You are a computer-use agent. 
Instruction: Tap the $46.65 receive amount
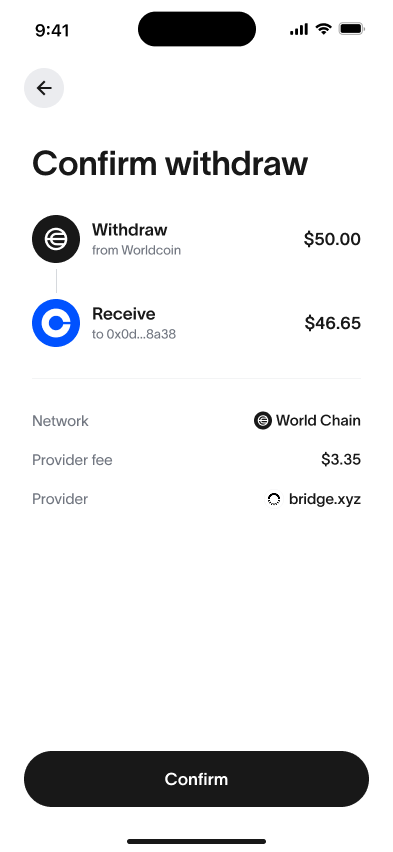(x=333, y=323)
